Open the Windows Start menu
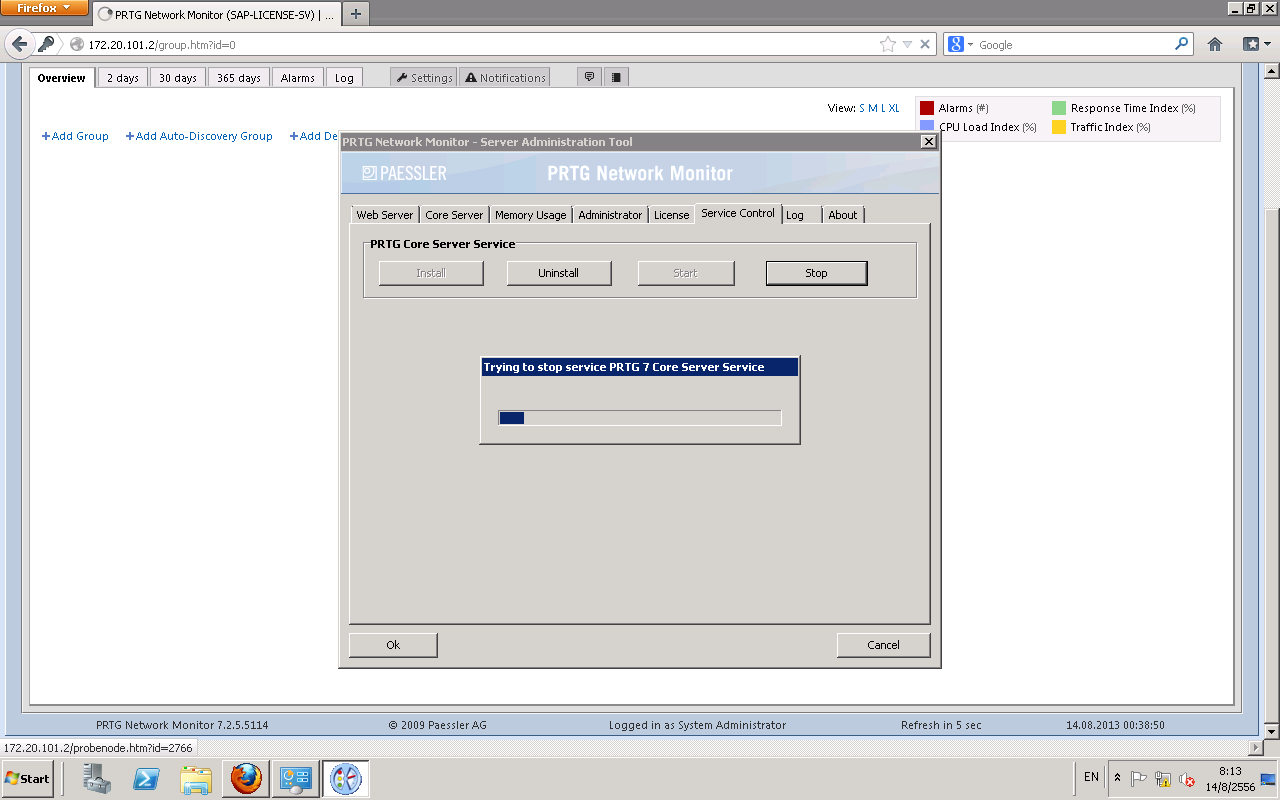Image resolution: width=1280 pixels, height=800 pixels. click(28, 778)
